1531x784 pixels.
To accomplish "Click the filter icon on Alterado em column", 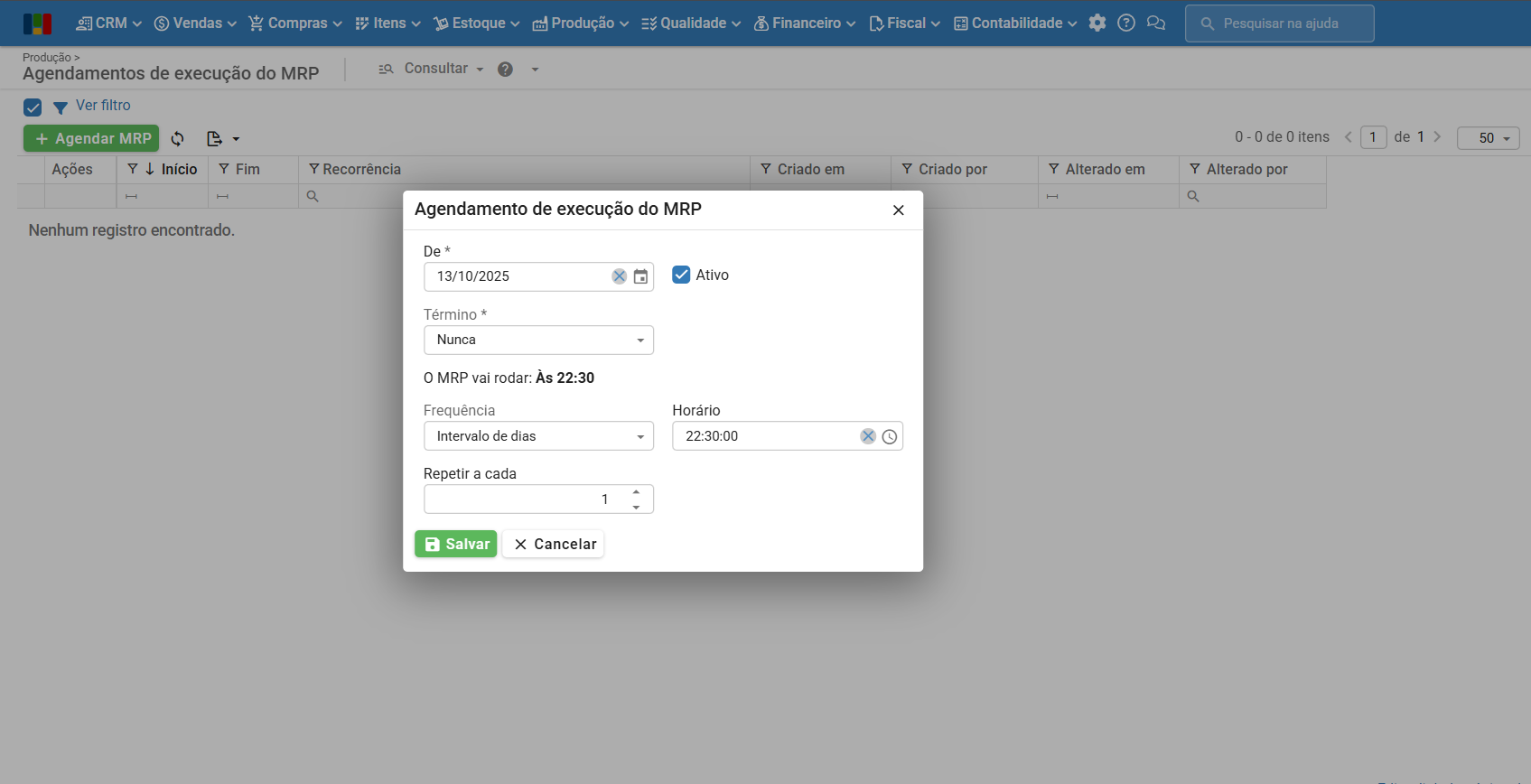I will coord(1053,169).
